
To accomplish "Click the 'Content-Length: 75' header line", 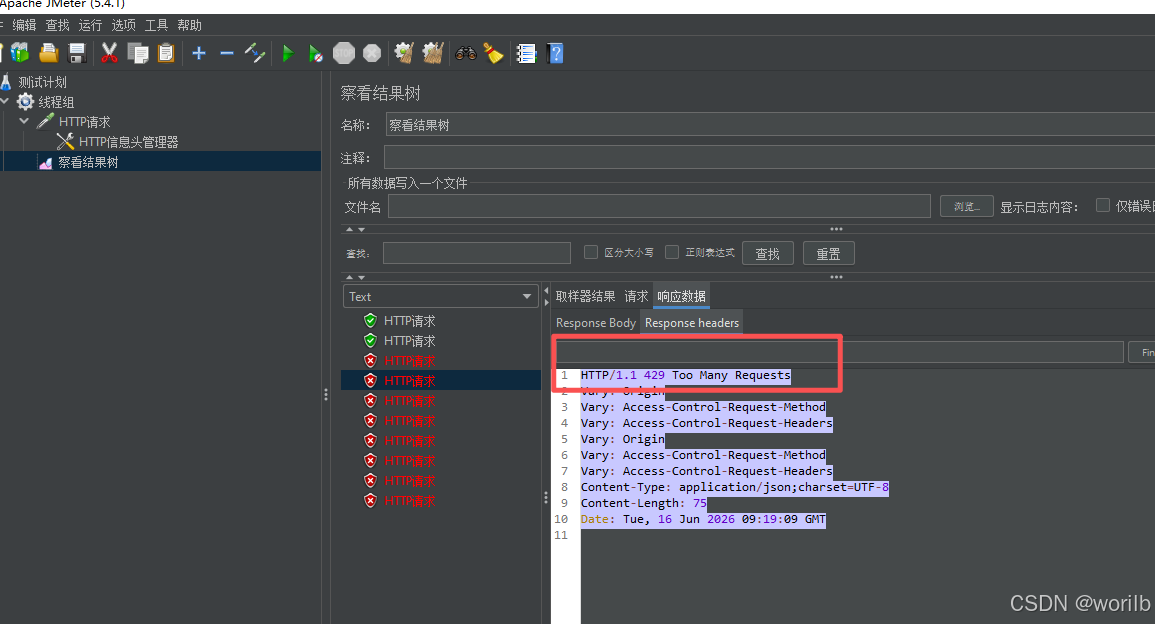I will click(x=643, y=503).
